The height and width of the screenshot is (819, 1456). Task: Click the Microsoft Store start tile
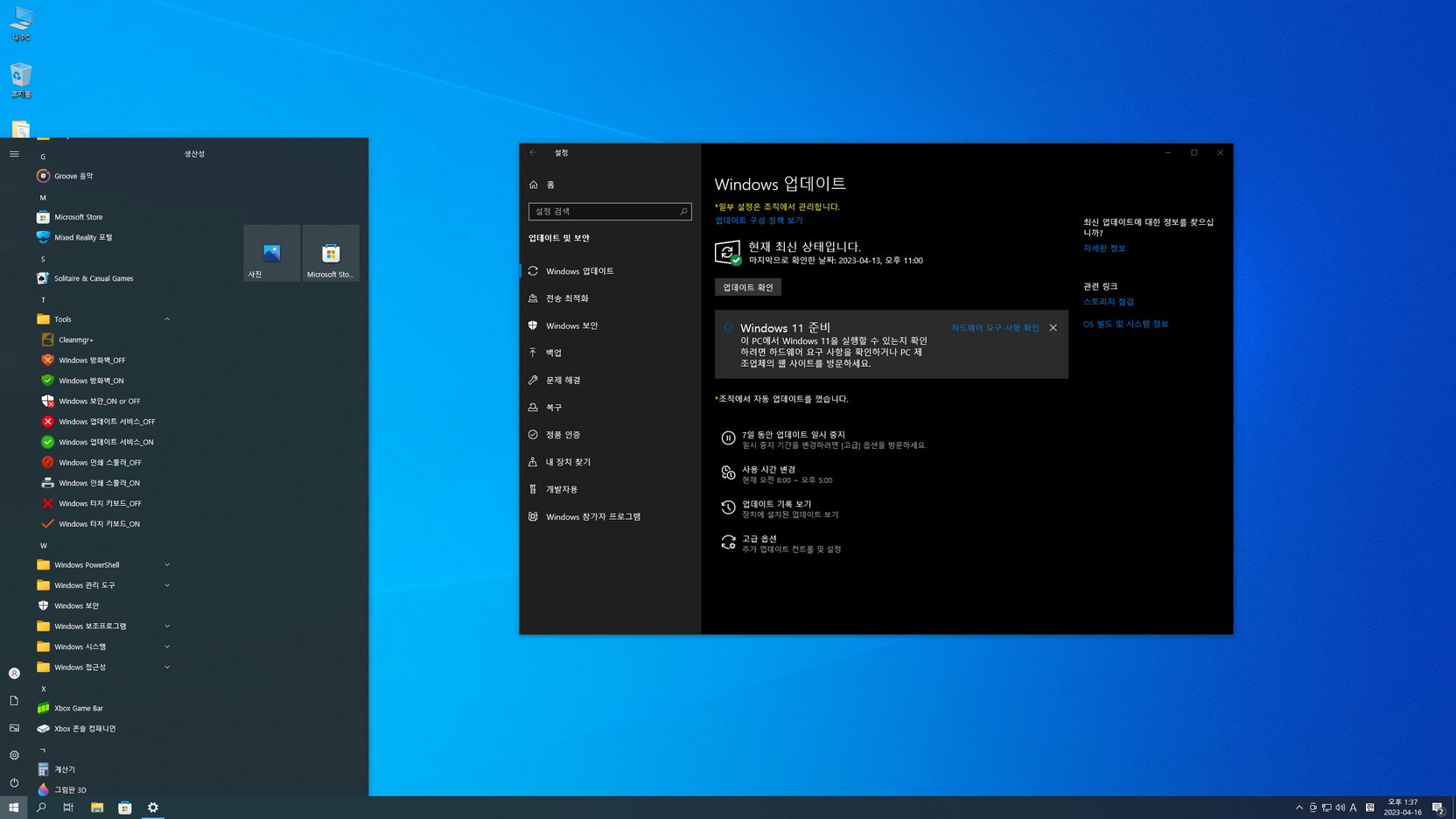click(x=331, y=253)
